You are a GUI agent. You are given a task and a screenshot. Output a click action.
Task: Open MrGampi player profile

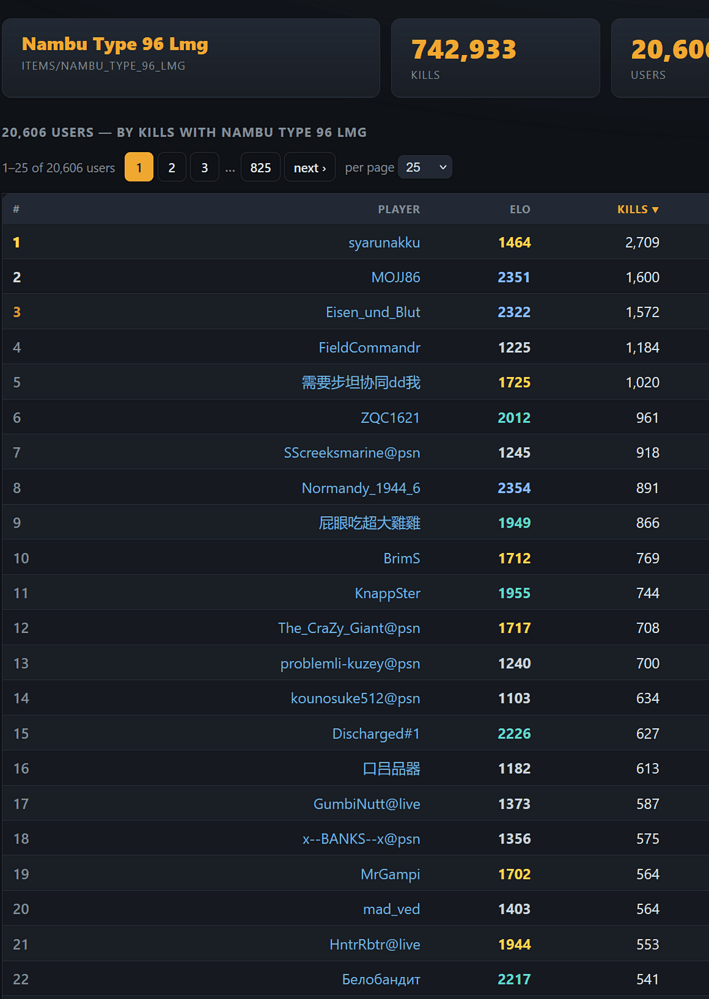click(x=390, y=874)
